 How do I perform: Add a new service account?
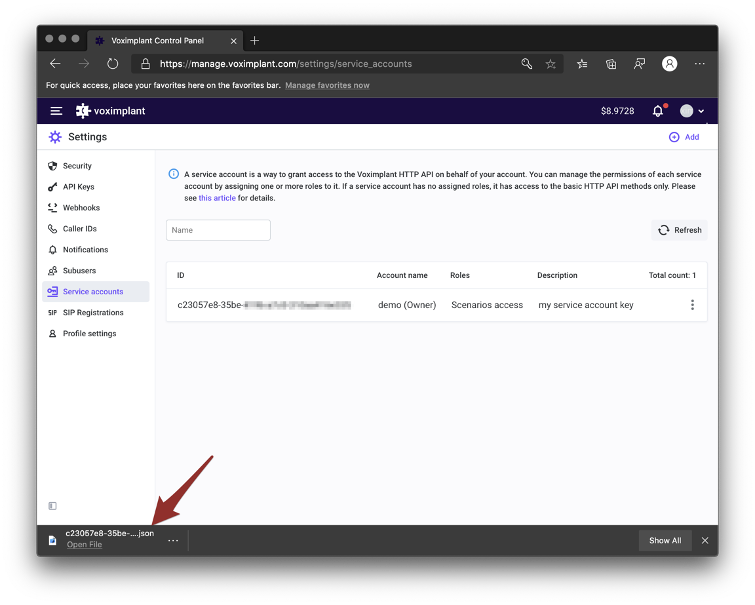(x=684, y=137)
